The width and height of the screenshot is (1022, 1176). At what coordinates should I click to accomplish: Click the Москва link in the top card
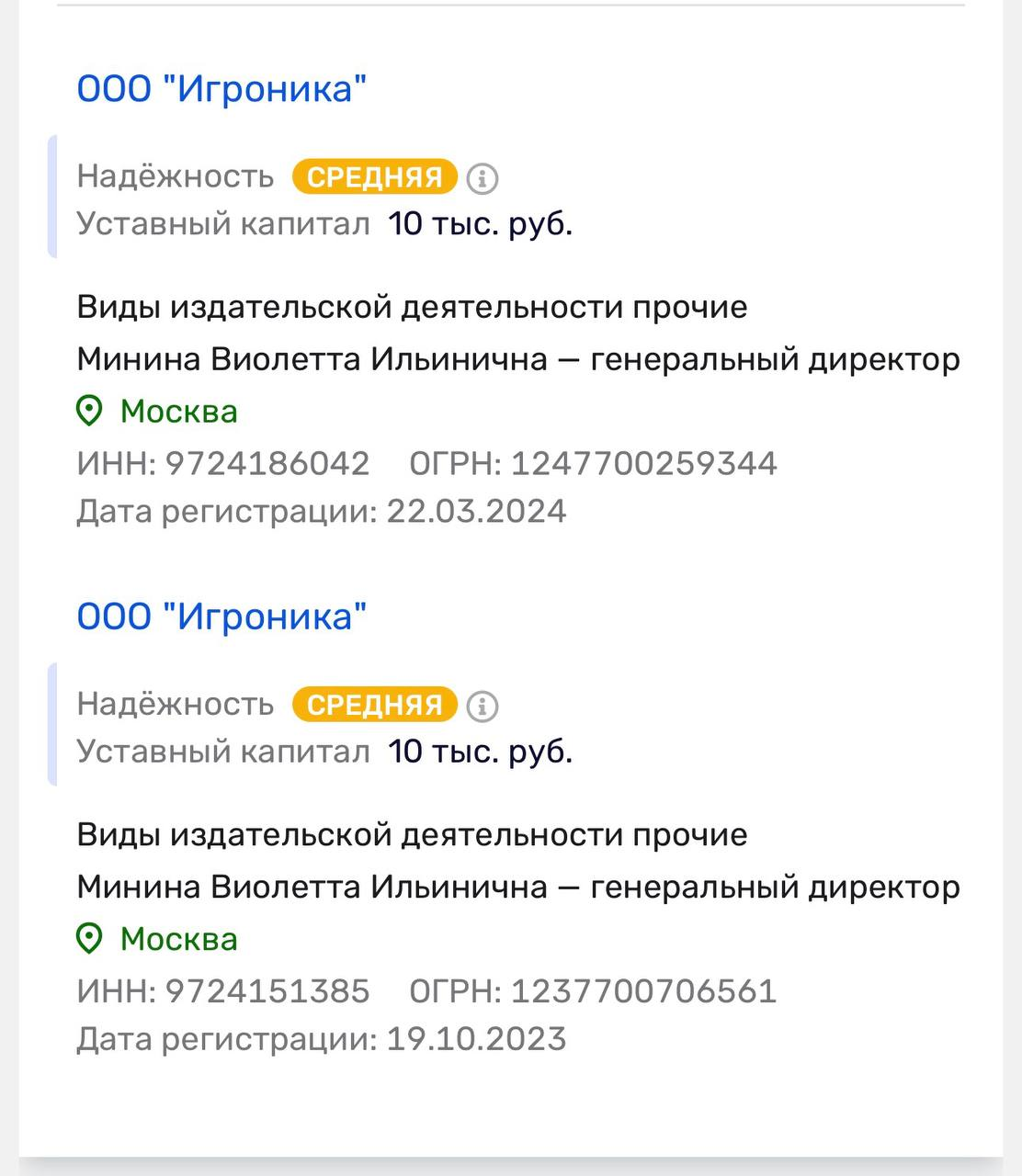click(179, 412)
